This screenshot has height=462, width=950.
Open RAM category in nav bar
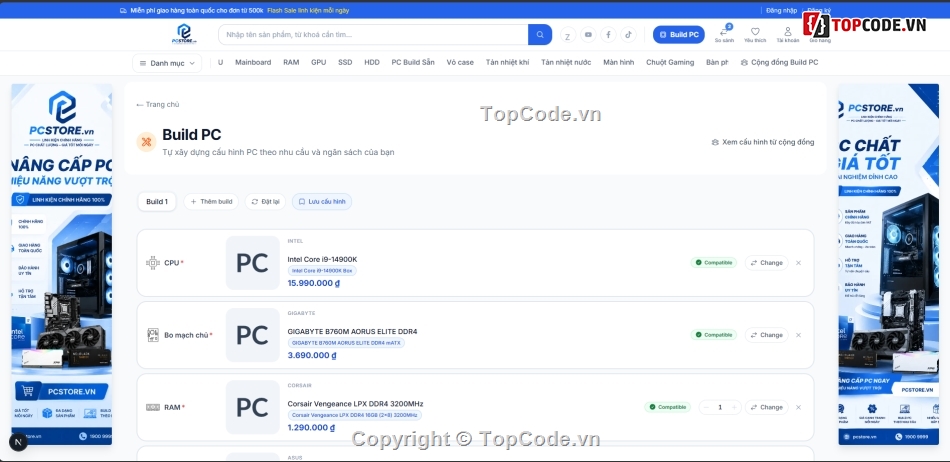click(x=291, y=62)
